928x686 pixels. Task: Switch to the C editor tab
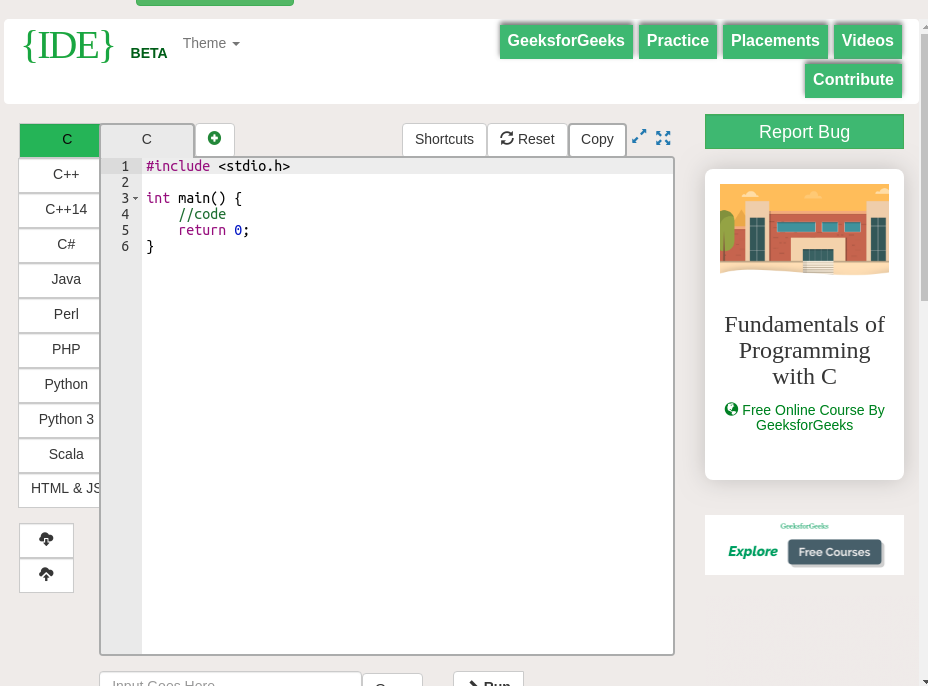tap(146, 139)
